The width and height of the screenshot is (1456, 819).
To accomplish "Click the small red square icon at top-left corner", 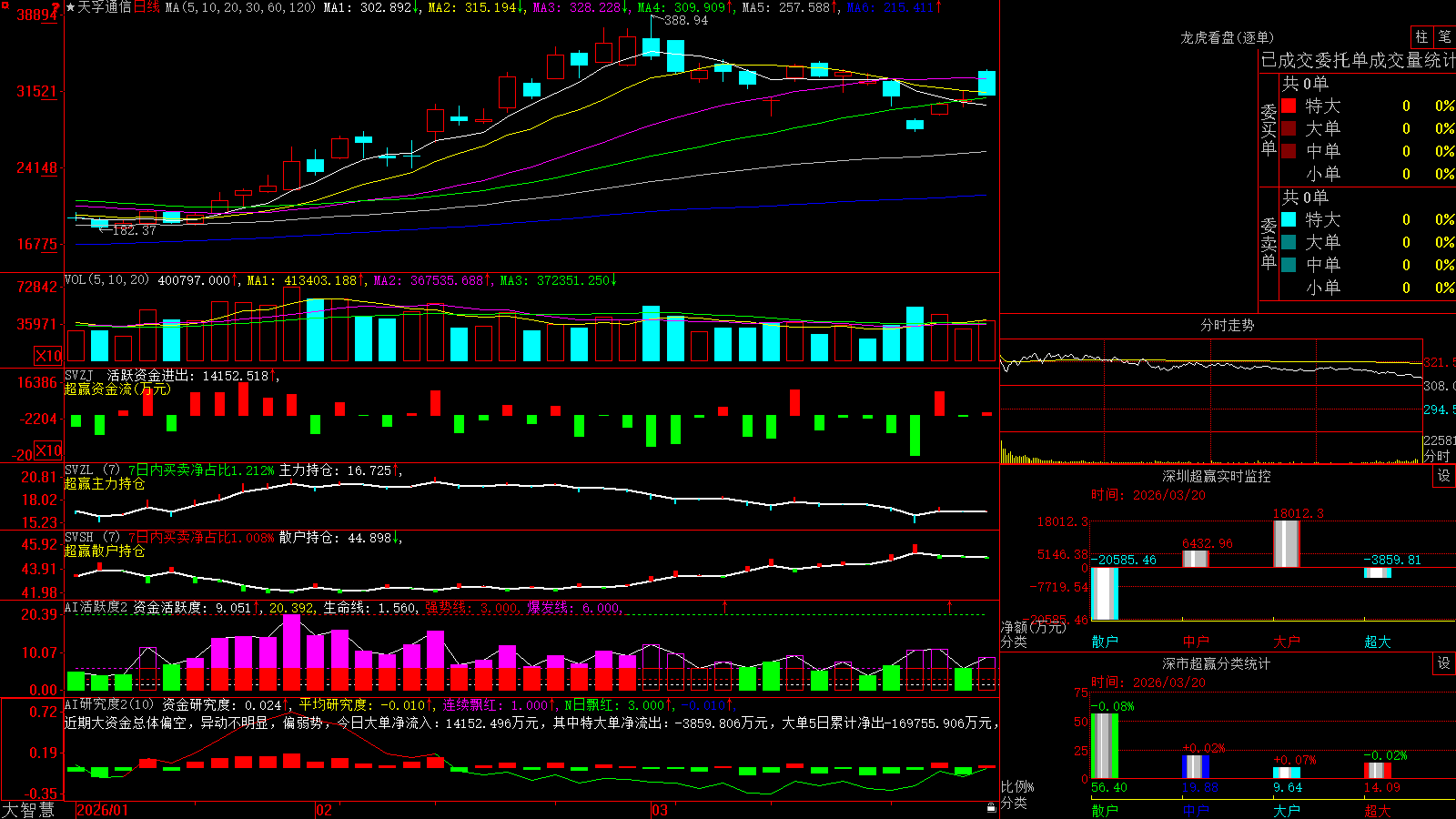I will [x=5, y=5].
